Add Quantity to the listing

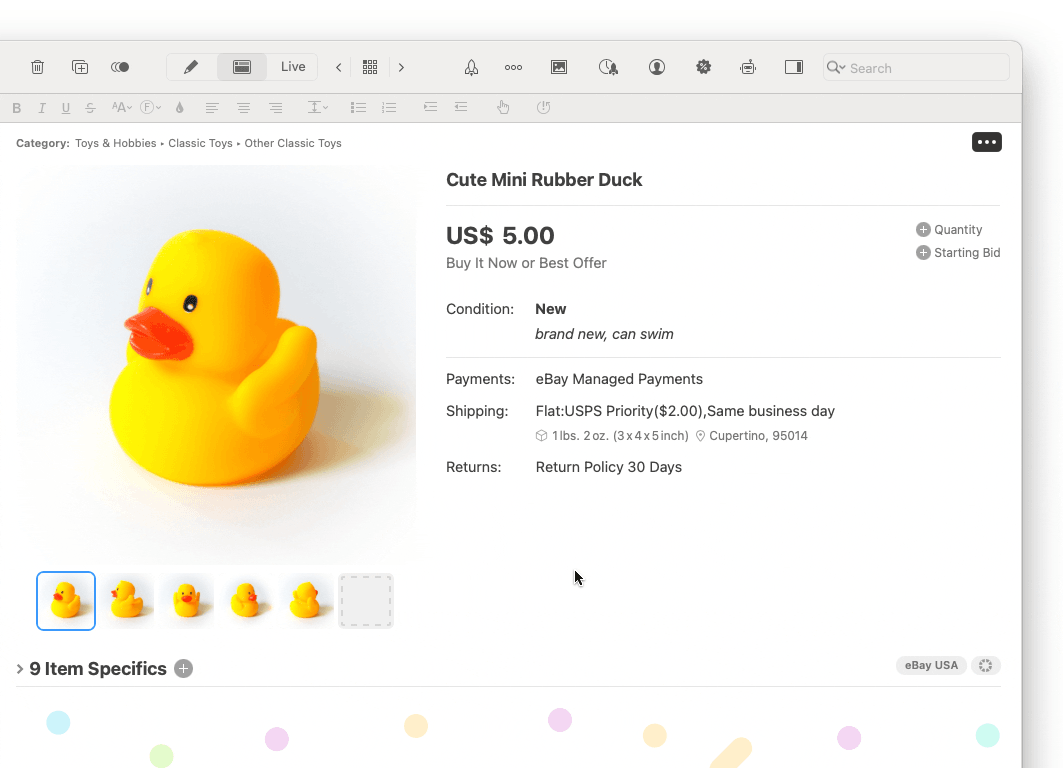(x=923, y=230)
